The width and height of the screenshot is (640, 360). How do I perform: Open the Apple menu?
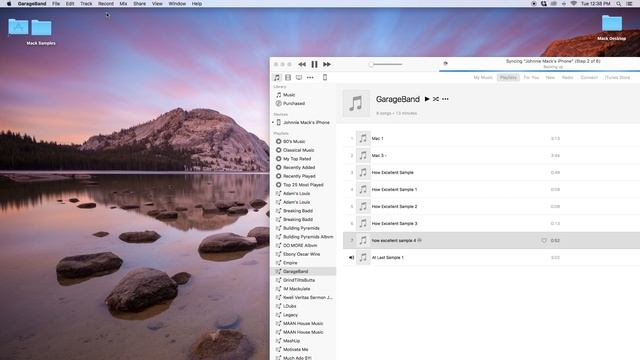(x=9, y=4)
